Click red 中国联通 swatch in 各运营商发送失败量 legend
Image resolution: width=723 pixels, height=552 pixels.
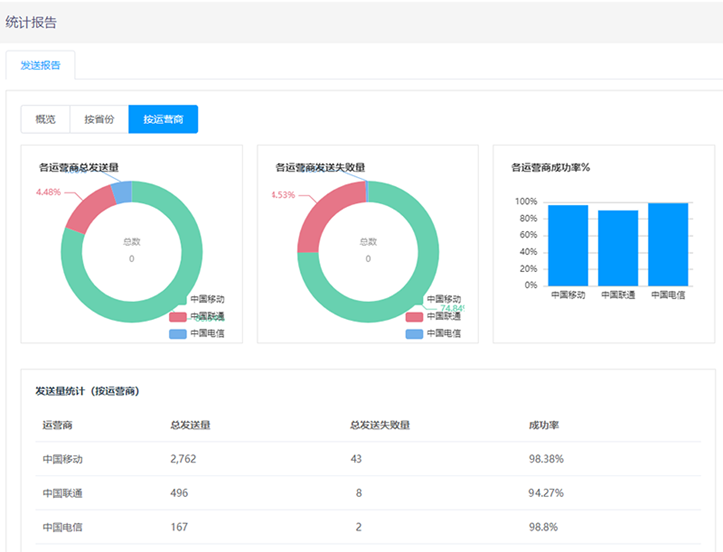click(414, 316)
